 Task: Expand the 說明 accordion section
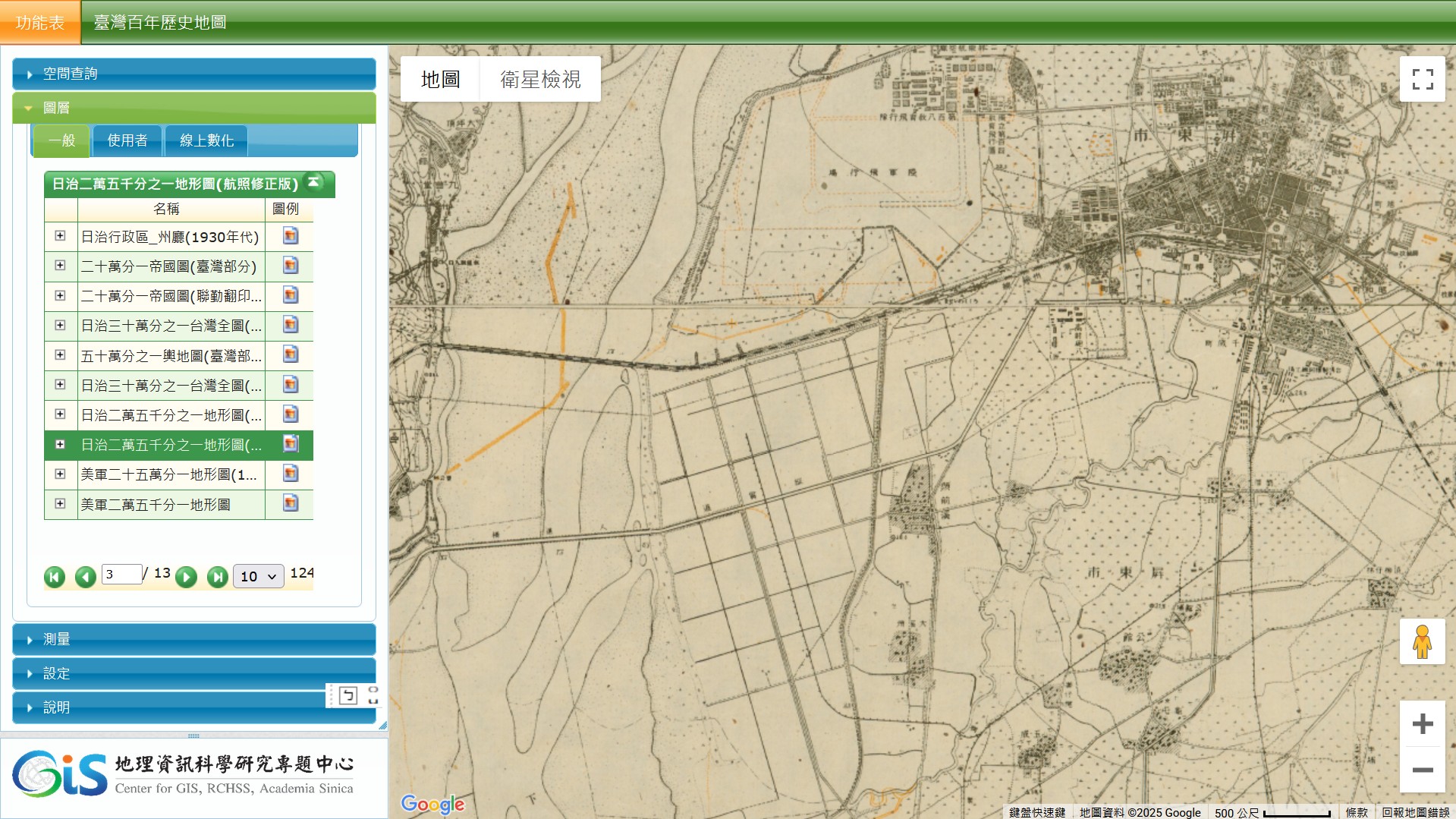pos(194,707)
